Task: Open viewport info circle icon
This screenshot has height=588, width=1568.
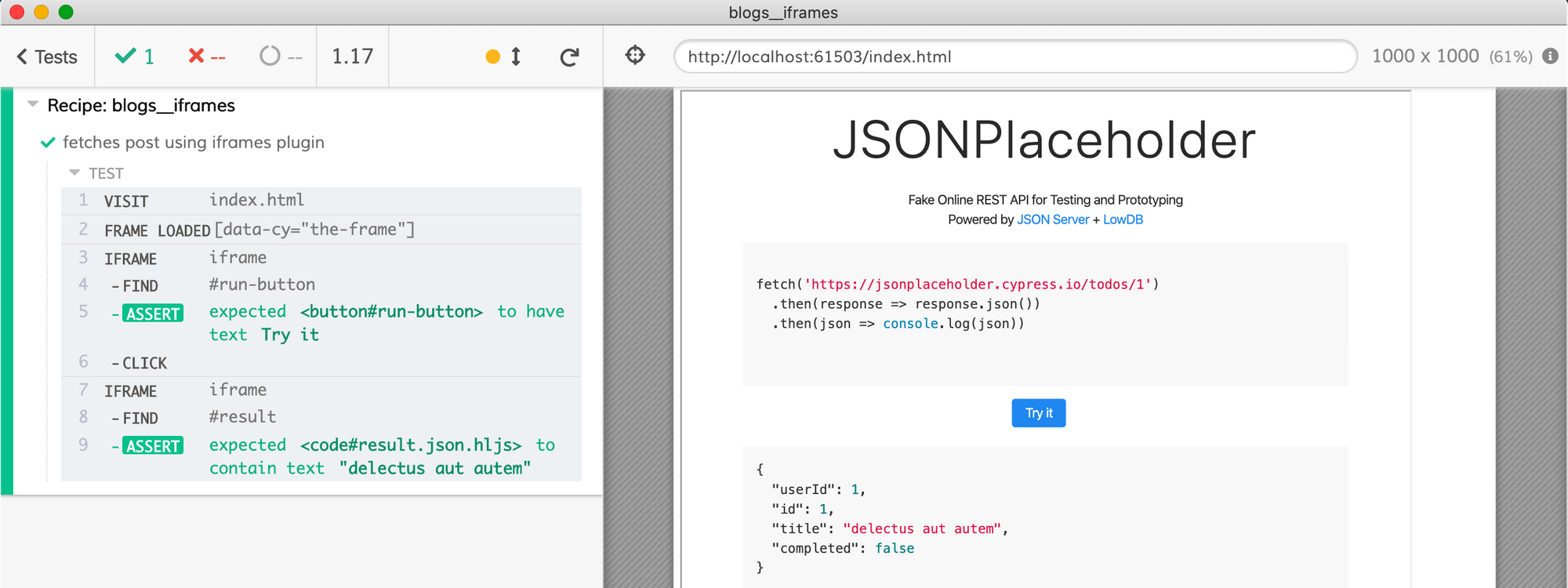Action: [x=1550, y=56]
